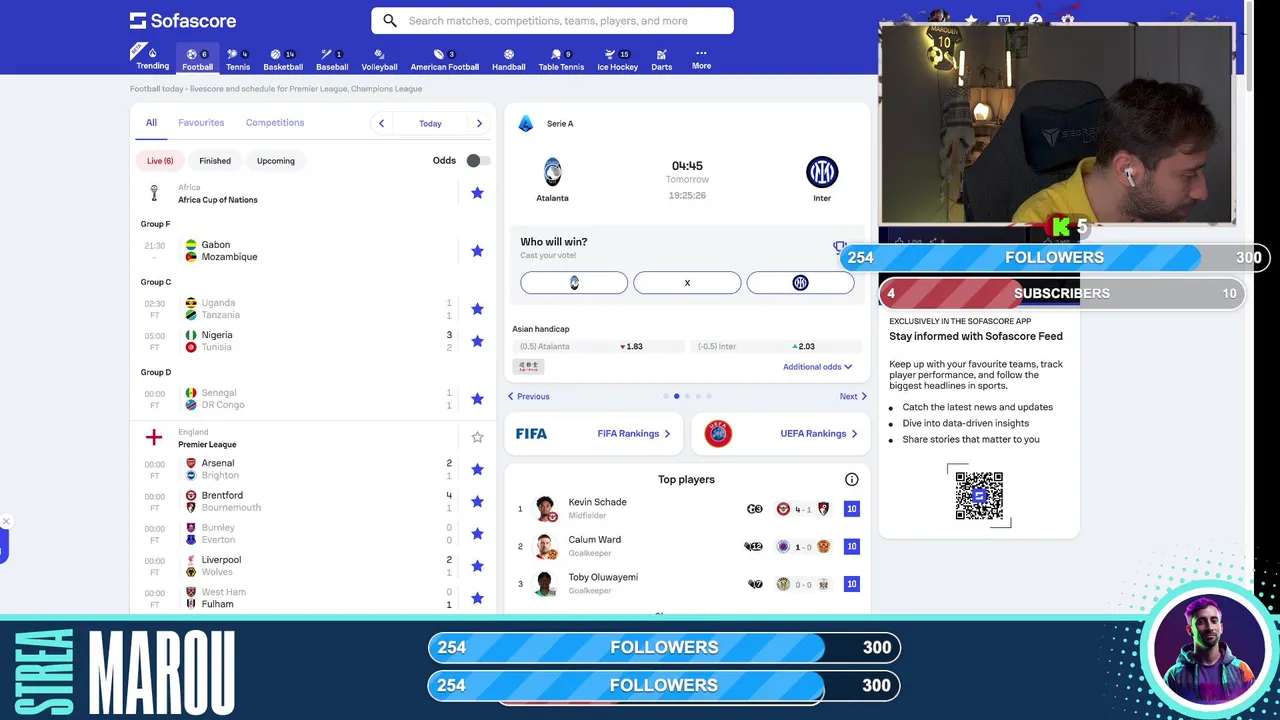The height and width of the screenshot is (720, 1280).
Task: Click the Serie A league logo
Action: click(526, 124)
